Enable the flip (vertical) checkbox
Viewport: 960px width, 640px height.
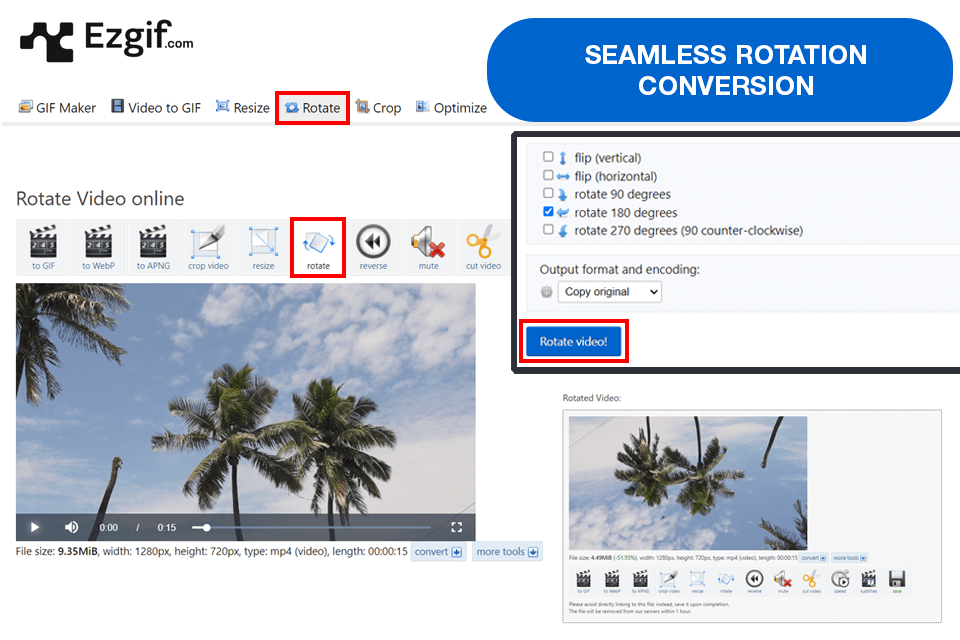tap(548, 157)
